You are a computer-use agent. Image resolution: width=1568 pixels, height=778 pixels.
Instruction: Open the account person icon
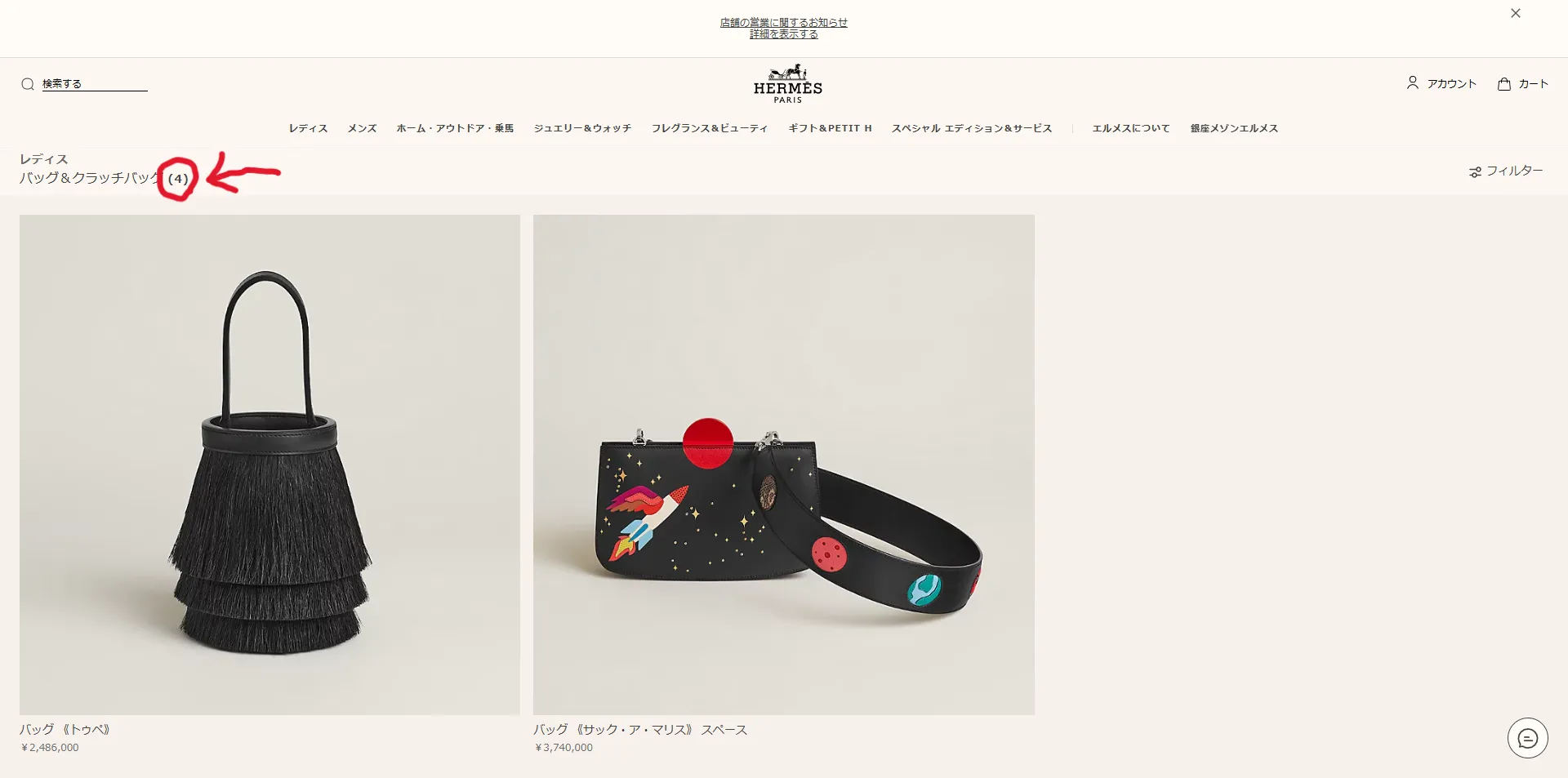click(x=1412, y=83)
